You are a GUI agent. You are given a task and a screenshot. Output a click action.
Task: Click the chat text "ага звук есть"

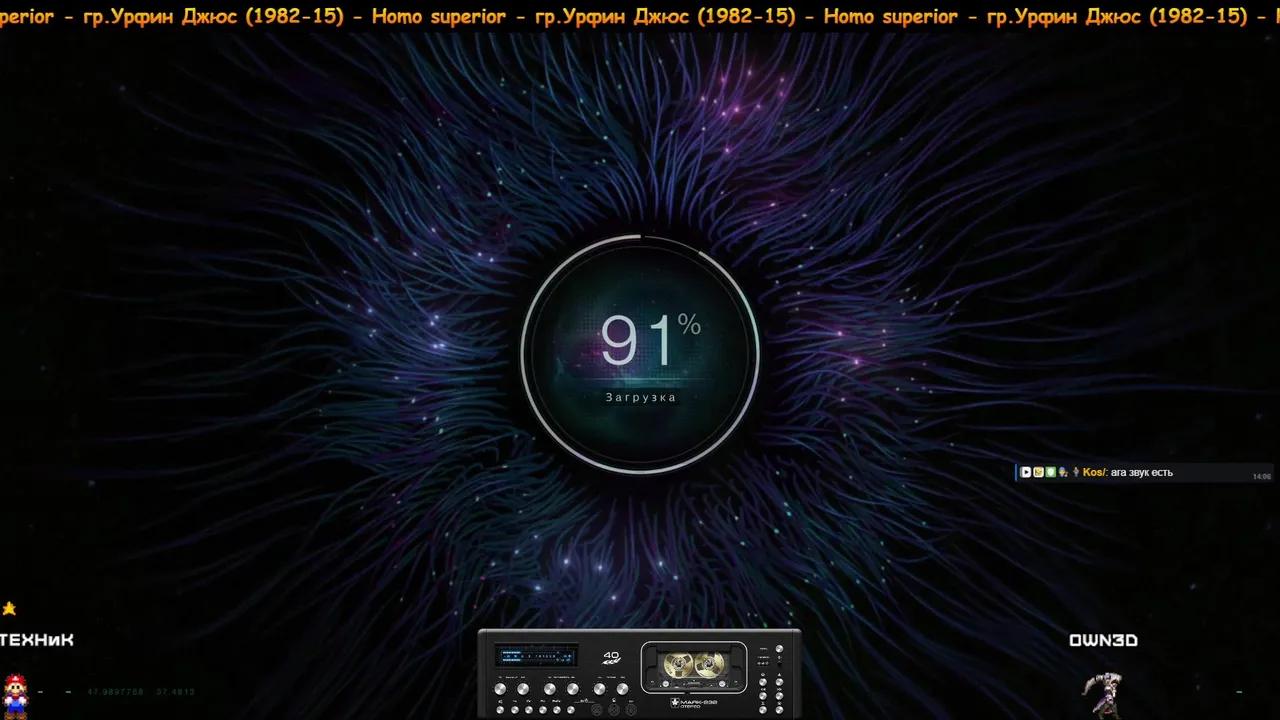[x=1142, y=472]
